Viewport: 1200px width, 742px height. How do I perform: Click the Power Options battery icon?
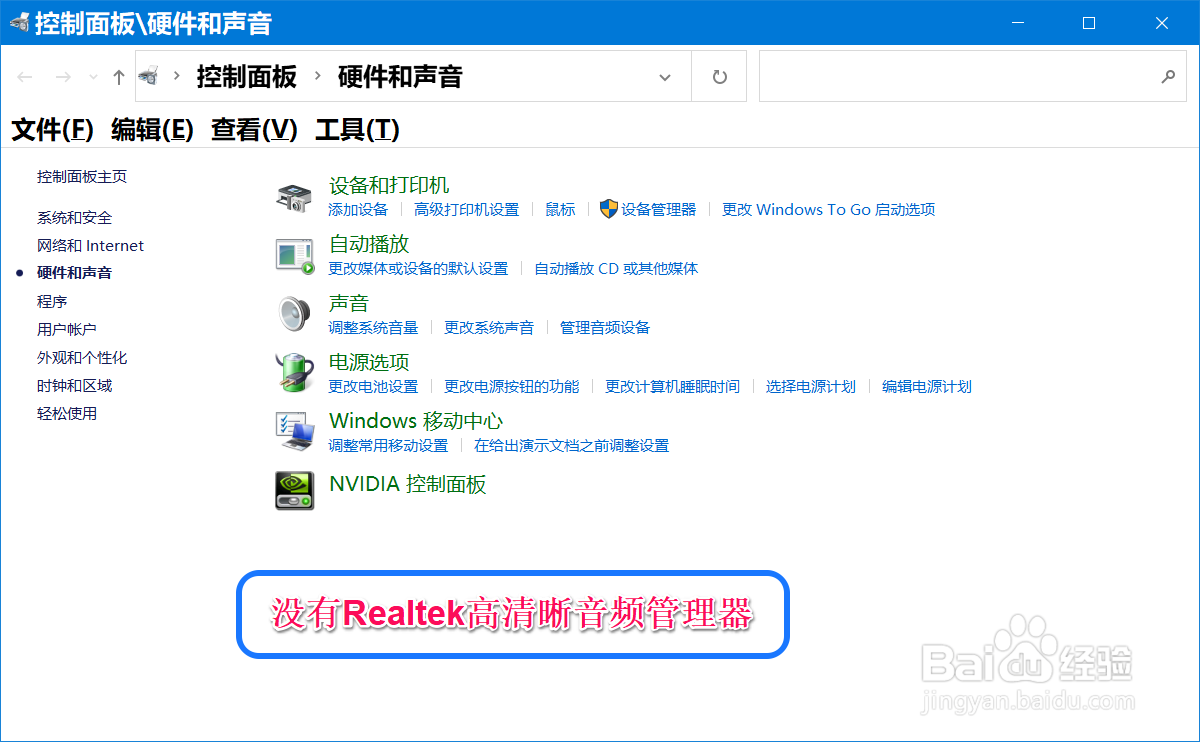coord(294,372)
